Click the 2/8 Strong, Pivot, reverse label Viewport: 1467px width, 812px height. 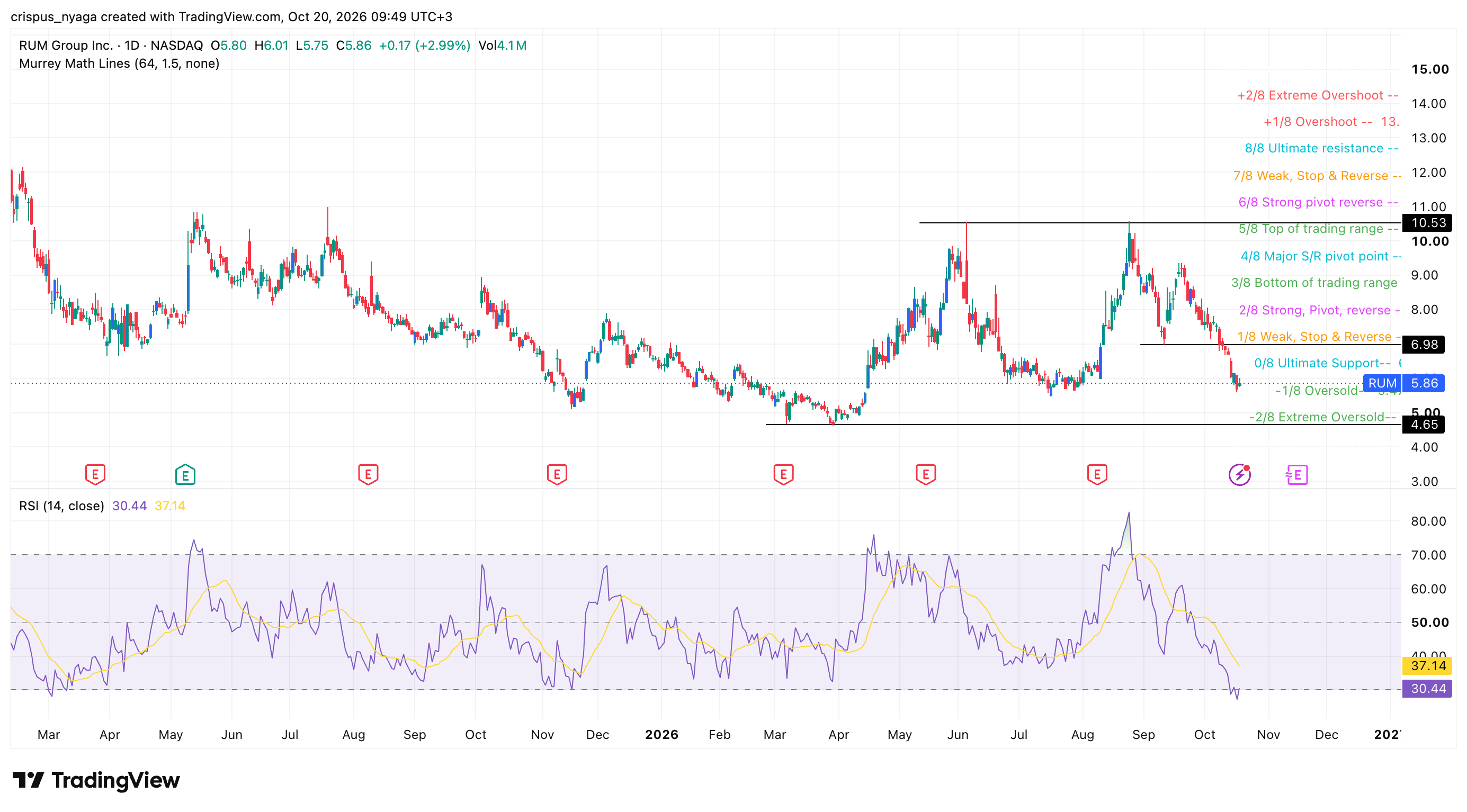tap(1319, 310)
